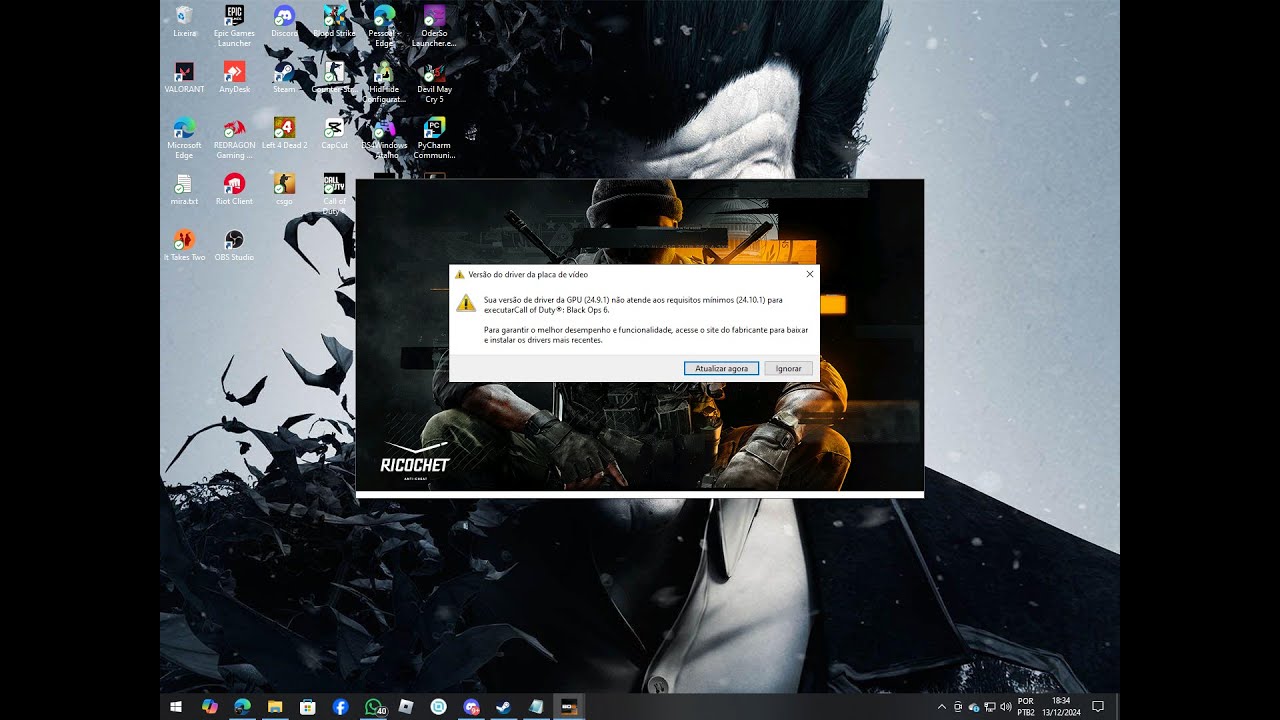Select the Riot Client desktop icon
Viewport: 1280px width, 720px height.
(x=234, y=190)
